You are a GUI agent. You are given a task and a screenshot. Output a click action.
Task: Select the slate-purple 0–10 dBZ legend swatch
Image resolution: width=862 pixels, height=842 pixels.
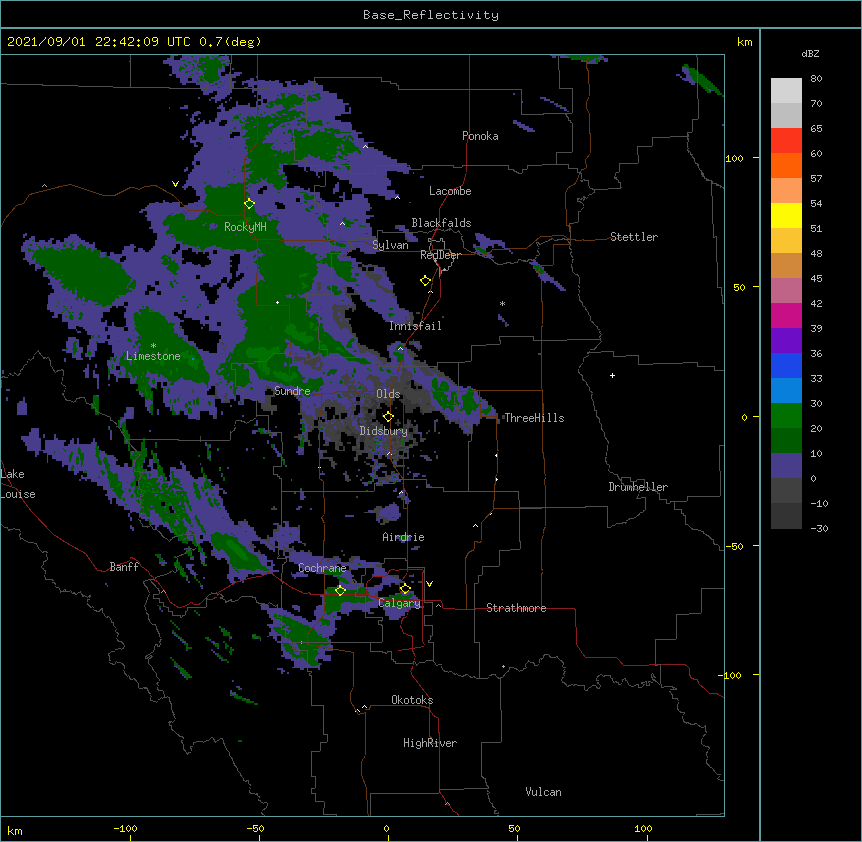786,466
